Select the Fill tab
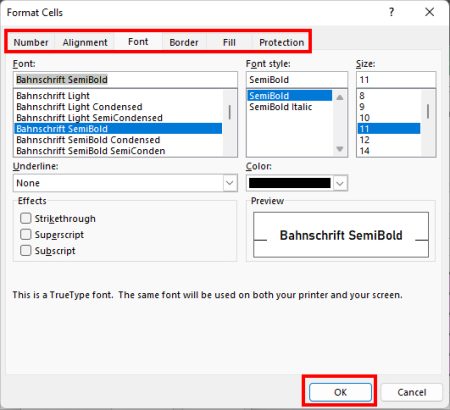The height and width of the screenshot is (410, 450). pyautogui.click(x=229, y=42)
